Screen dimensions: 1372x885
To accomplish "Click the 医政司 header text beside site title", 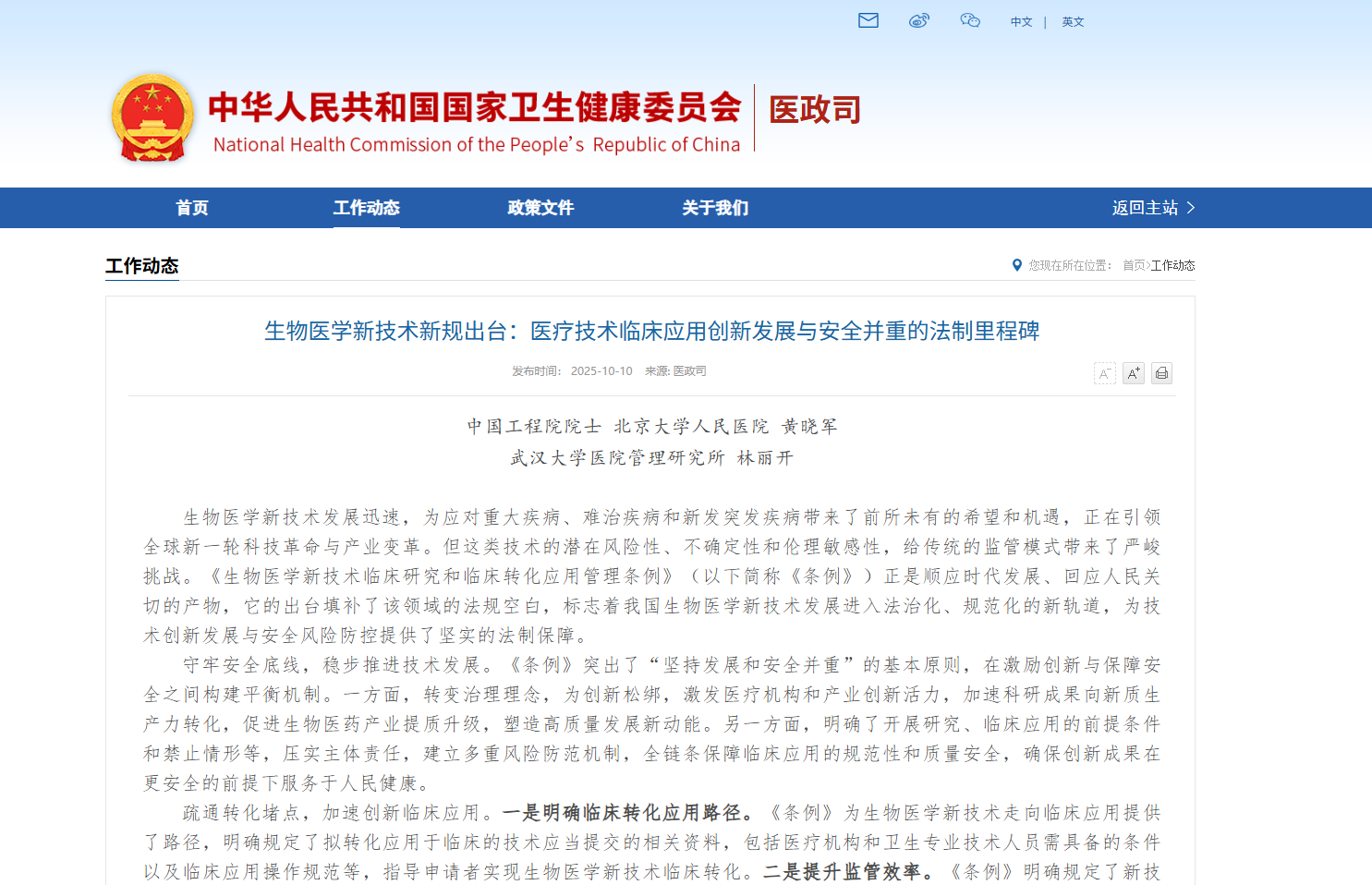I will click(815, 110).
